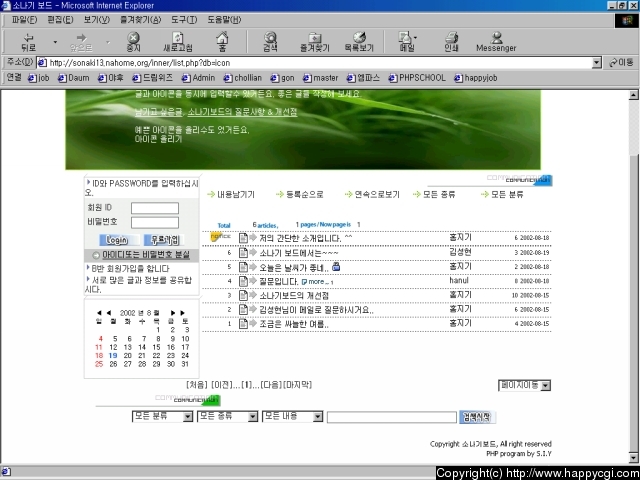Click the Refresh (새로고침) toolbar icon
640x480 pixels.
tap(178, 42)
